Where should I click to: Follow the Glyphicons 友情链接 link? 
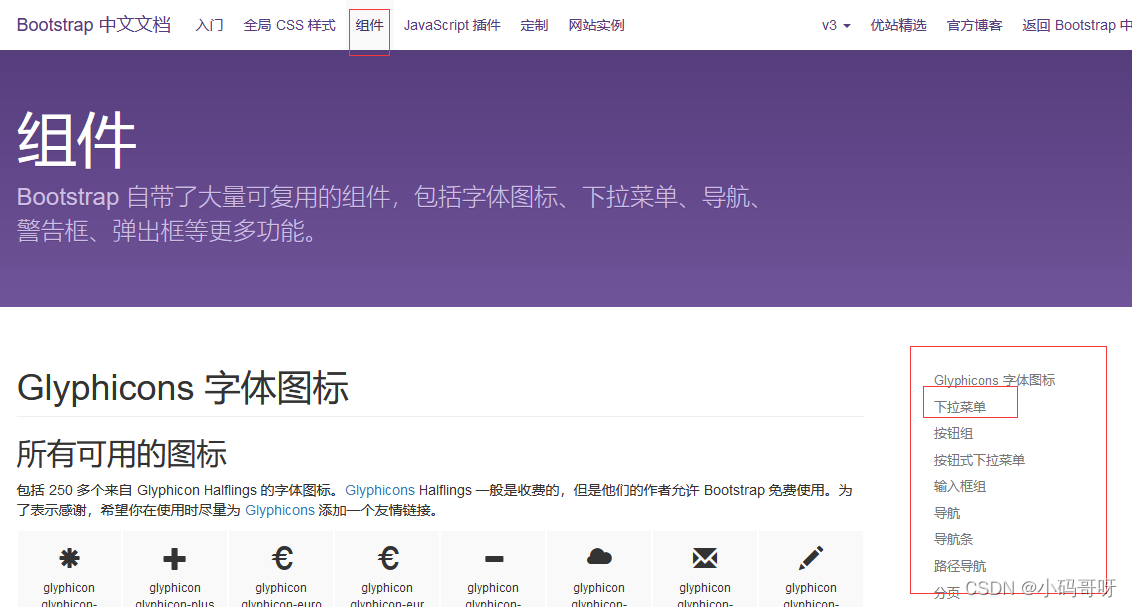pyautogui.click(x=280, y=510)
